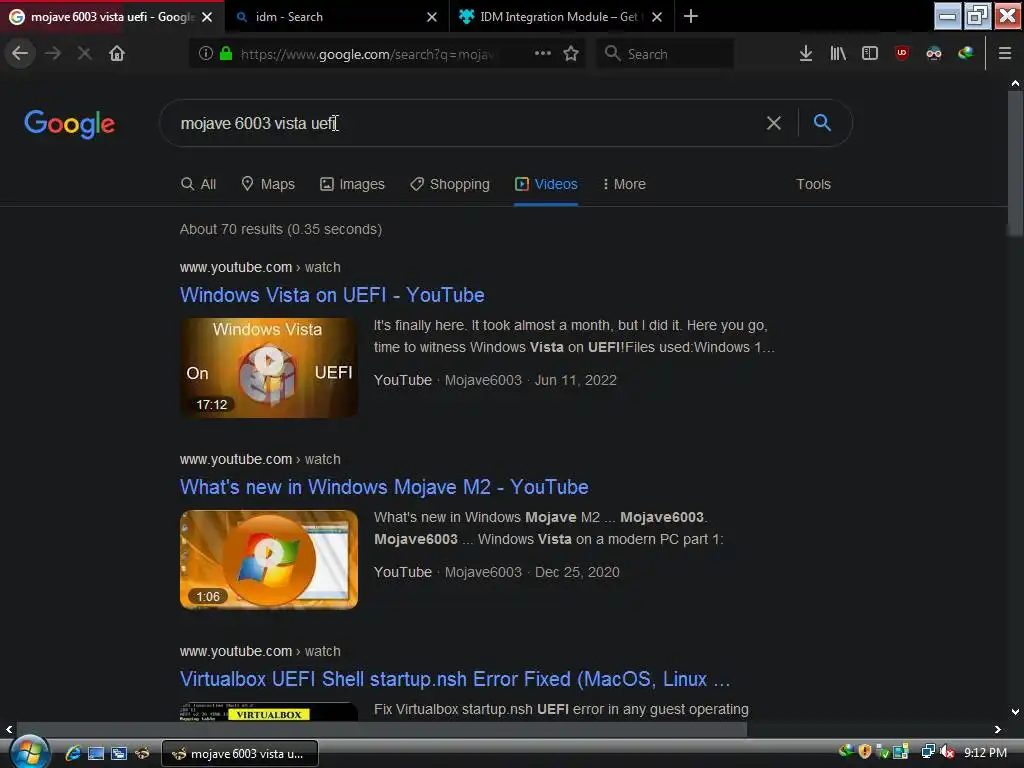Expand the More search filters dropdown

click(x=624, y=184)
